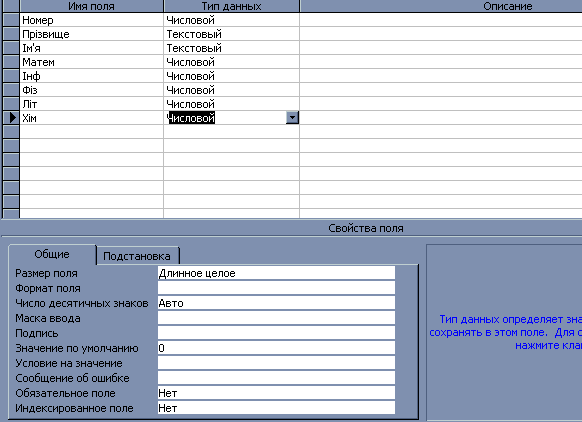Select the Хім field name cell
Viewport: 582px width, 422px height.
point(91,118)
